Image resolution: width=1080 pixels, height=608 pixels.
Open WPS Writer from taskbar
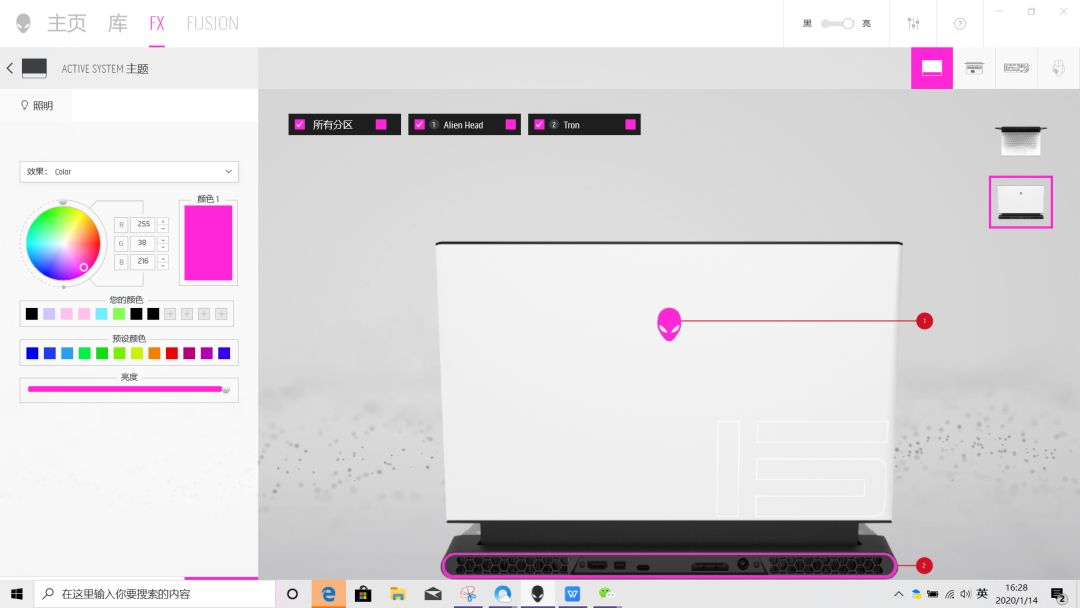(x=572, y=594)
